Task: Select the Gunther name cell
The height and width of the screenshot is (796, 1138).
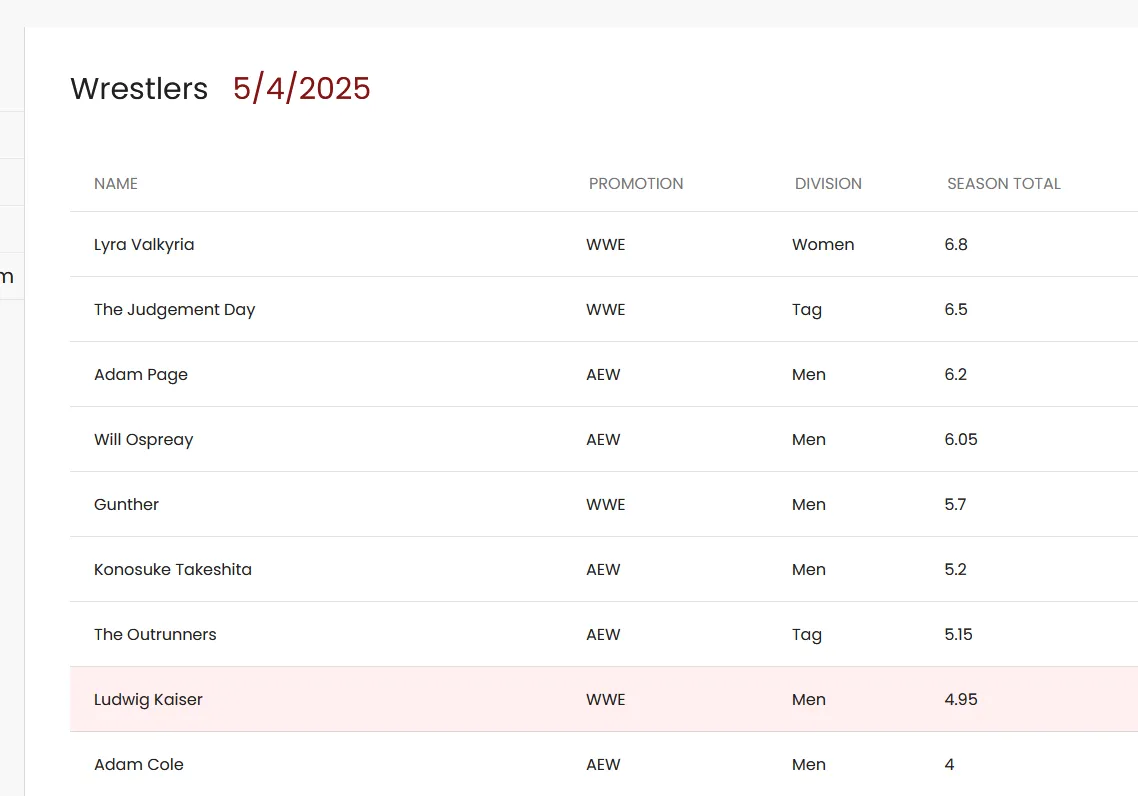Action: pyautogui.click(x=126, y=504)
